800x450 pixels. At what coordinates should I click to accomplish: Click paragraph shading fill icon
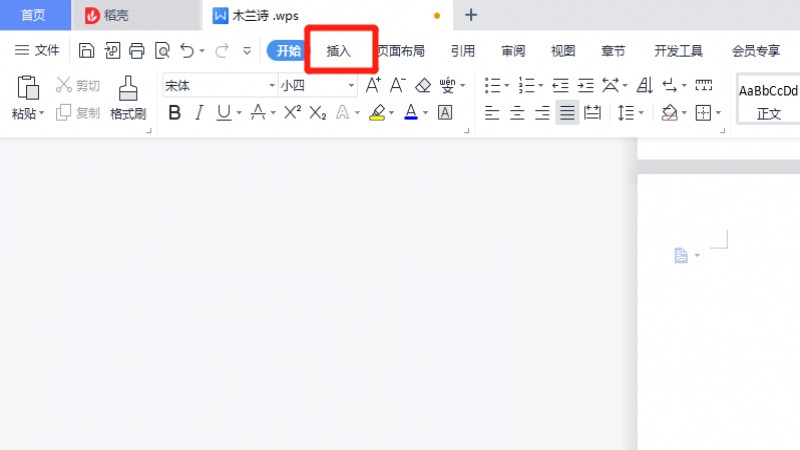(x=669, y=112)
